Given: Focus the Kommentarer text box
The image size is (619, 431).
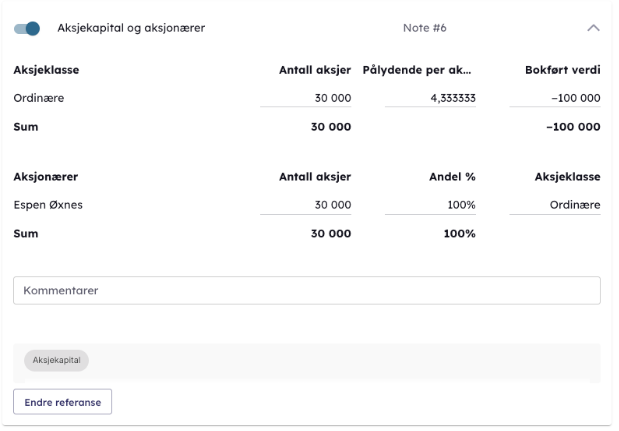Looking at the screenshot, I should tap(306, 290).
